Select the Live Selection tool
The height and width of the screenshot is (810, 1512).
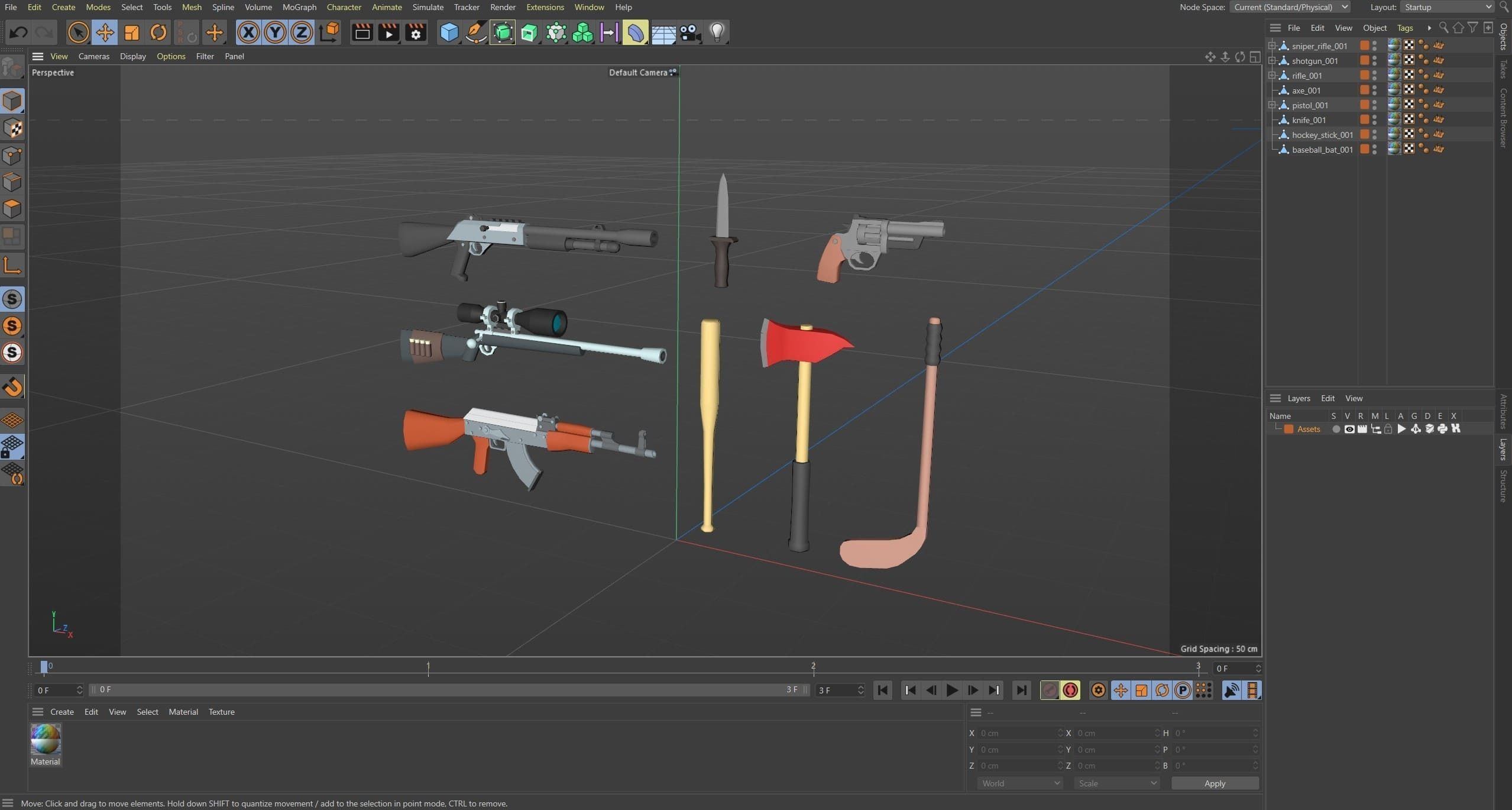(78, 33)
